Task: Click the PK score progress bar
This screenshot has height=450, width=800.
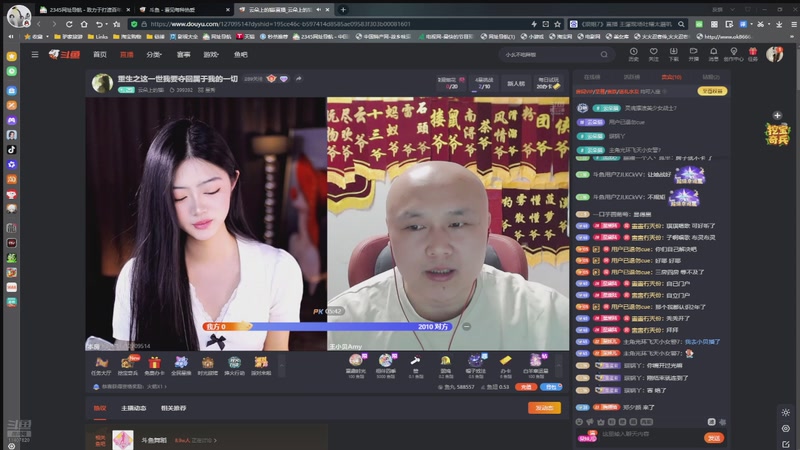Action: click(327, 327)
